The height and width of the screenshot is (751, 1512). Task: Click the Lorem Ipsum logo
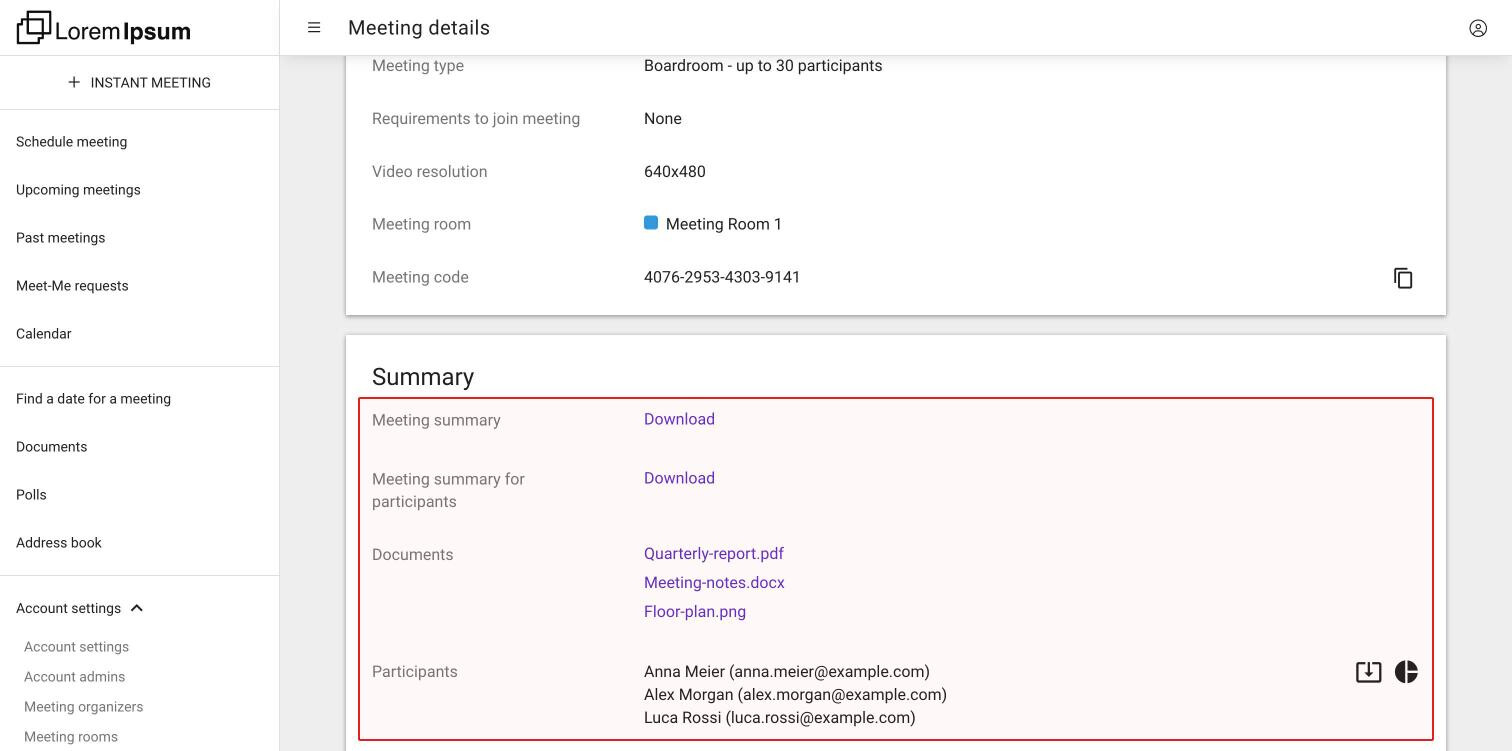pos(104,28)
